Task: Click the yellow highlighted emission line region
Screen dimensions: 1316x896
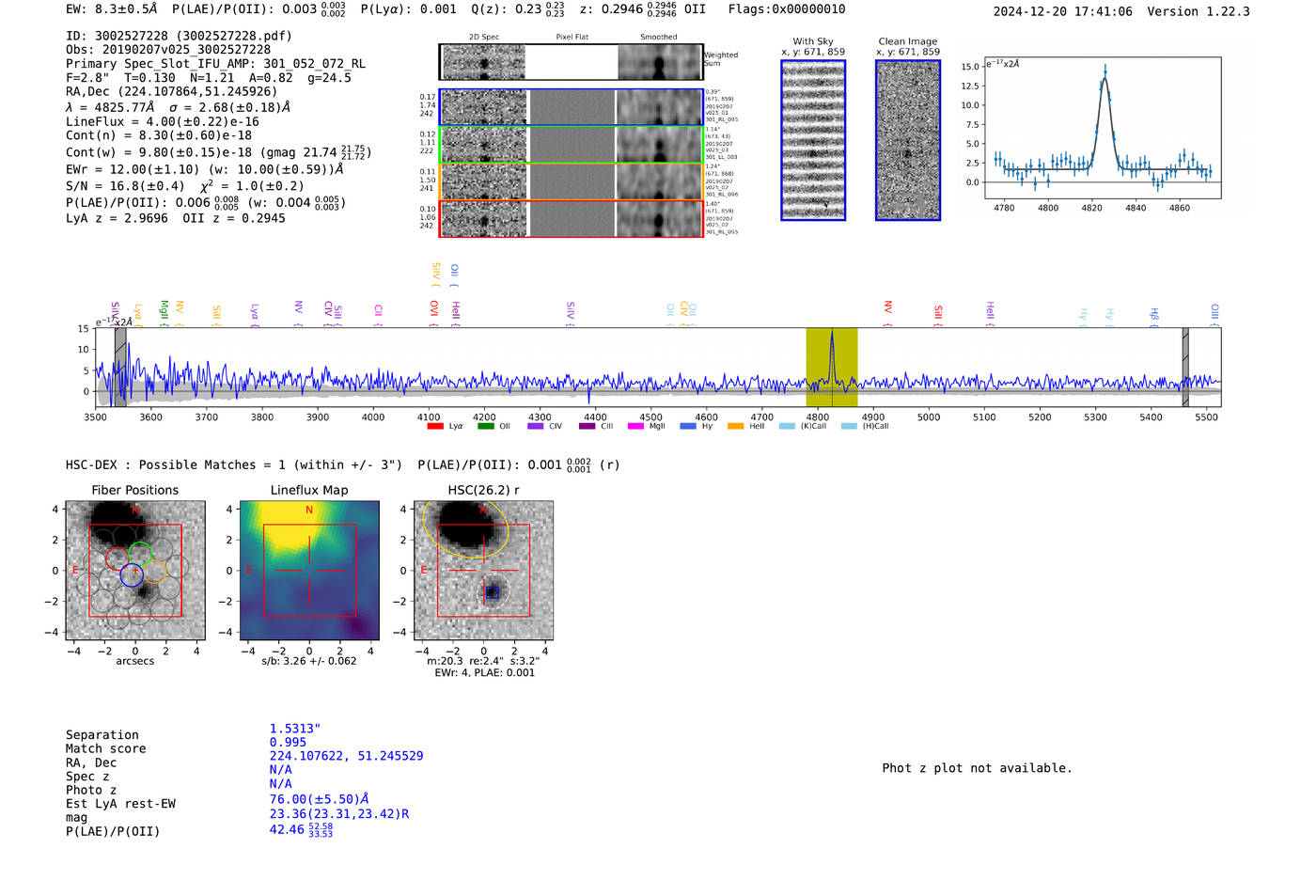Action: 832,367
